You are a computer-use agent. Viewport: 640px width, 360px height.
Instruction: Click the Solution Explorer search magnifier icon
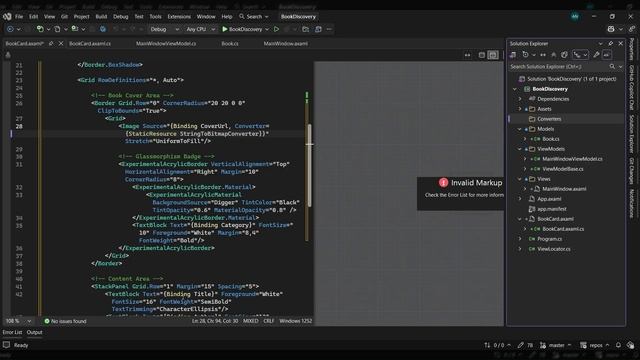[612, 67]
